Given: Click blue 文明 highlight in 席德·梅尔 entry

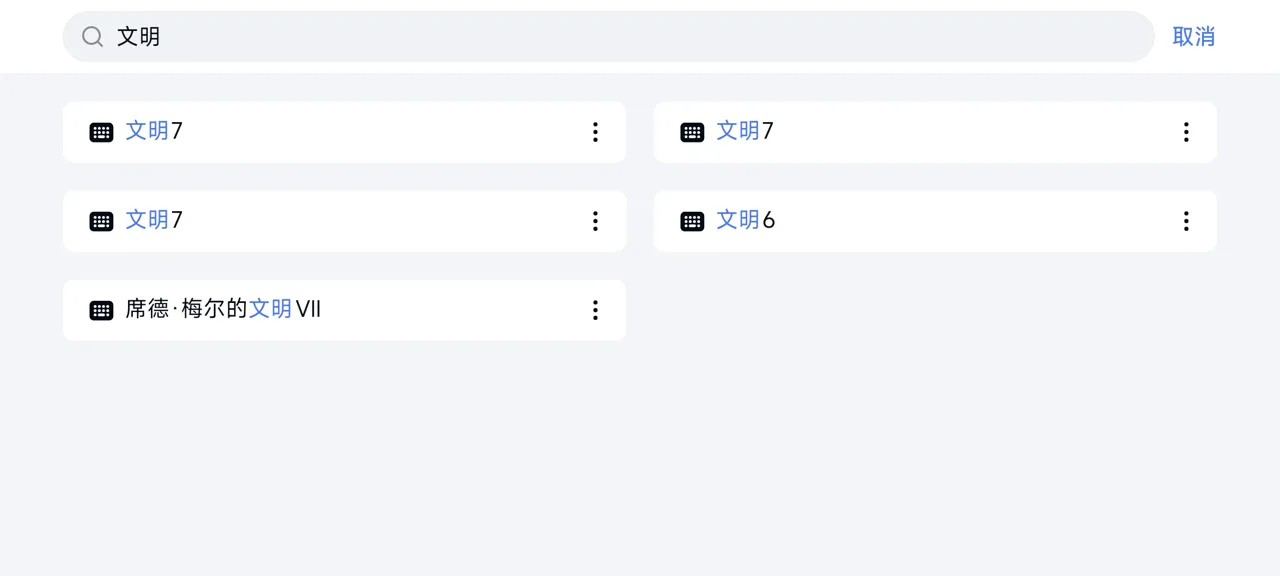Looking at the screenshot, I should 270,309.
